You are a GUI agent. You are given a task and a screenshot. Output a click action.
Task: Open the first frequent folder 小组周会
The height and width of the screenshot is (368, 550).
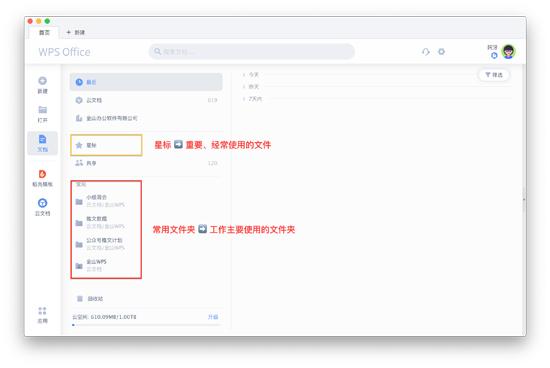coord(106,201)
